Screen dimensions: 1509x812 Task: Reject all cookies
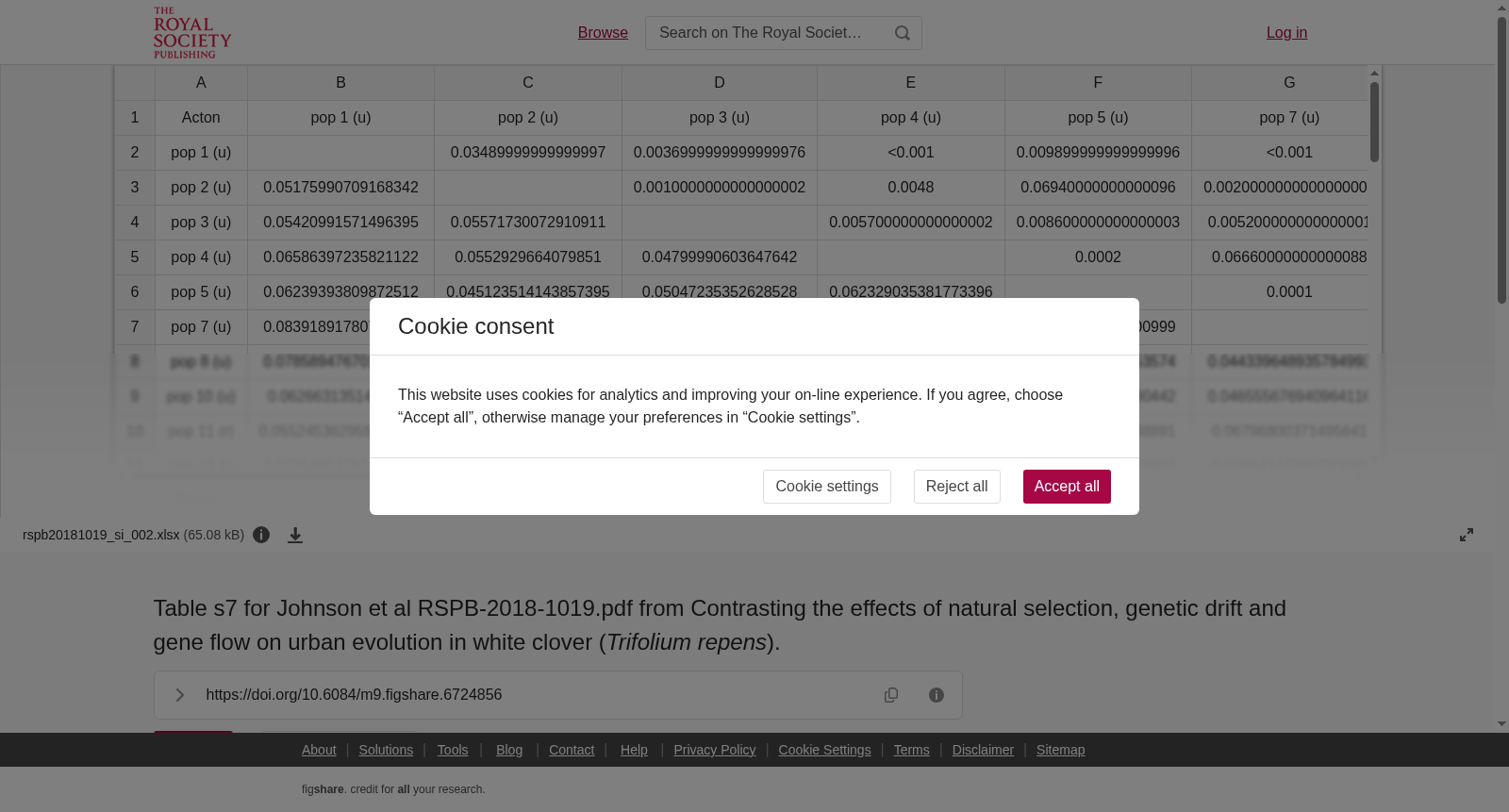point(956,487)
